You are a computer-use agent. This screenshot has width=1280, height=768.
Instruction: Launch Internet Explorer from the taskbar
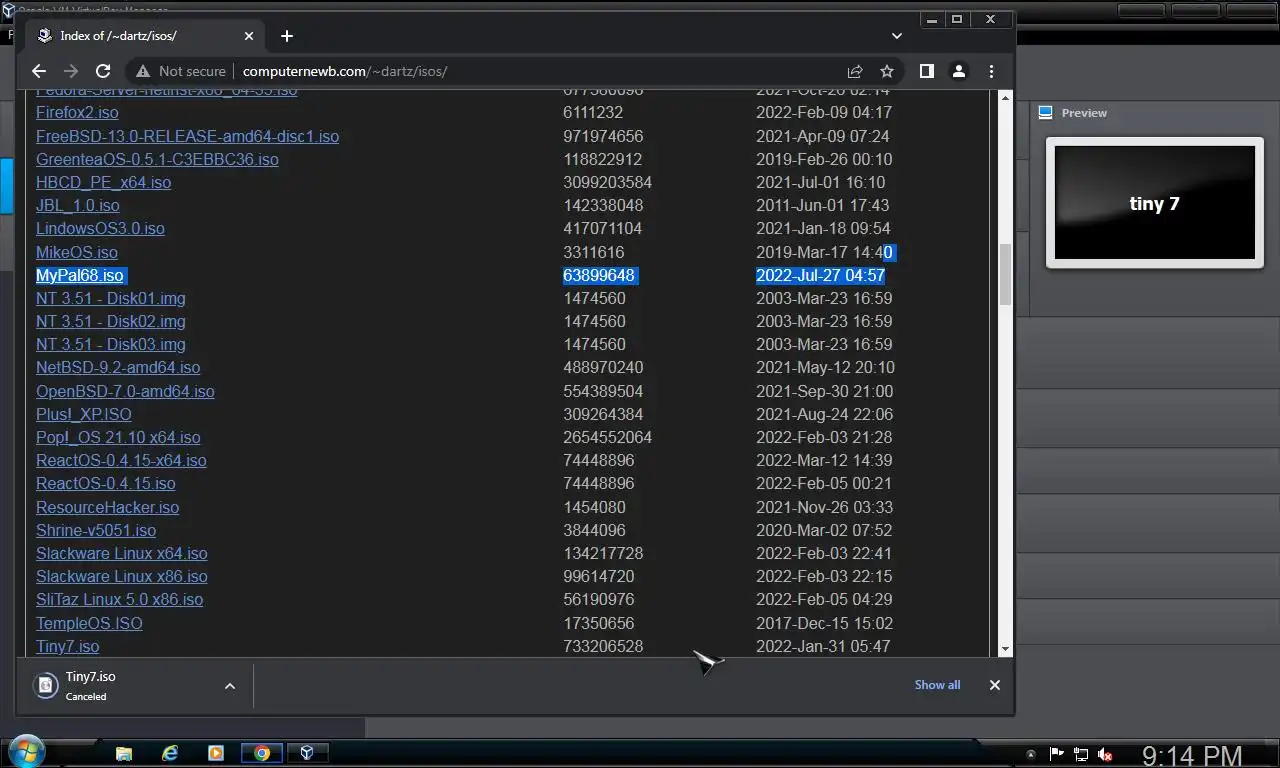(170, 753)
